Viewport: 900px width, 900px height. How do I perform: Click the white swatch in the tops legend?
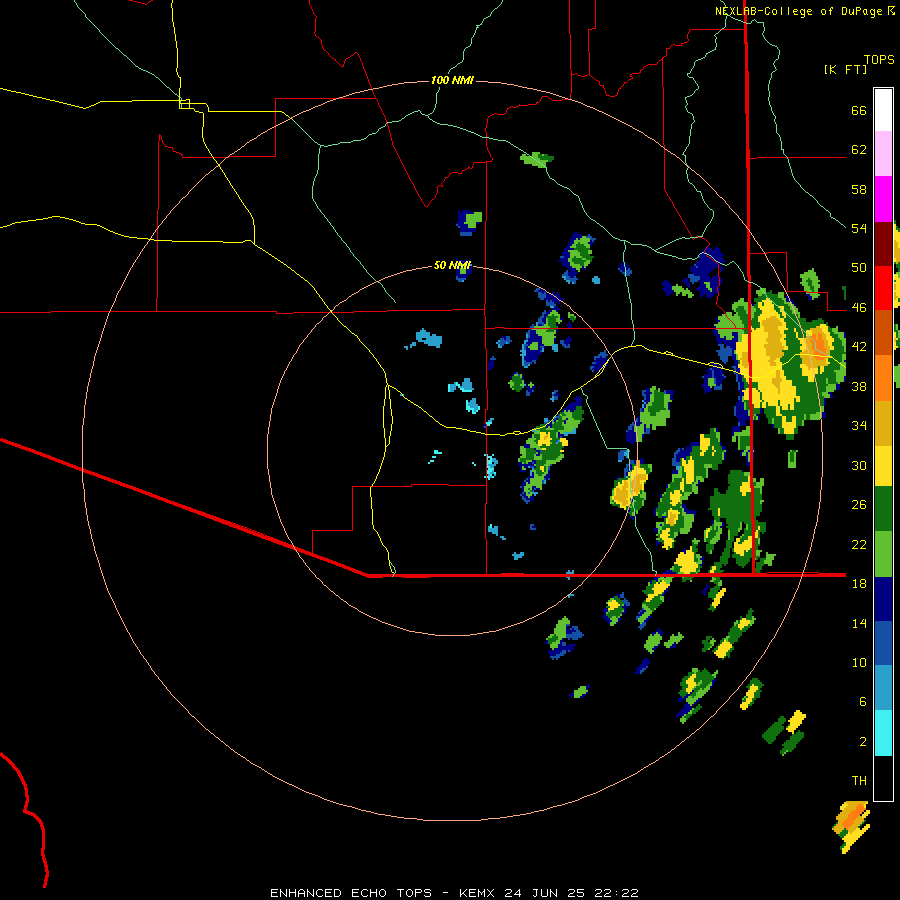point(883,110)
